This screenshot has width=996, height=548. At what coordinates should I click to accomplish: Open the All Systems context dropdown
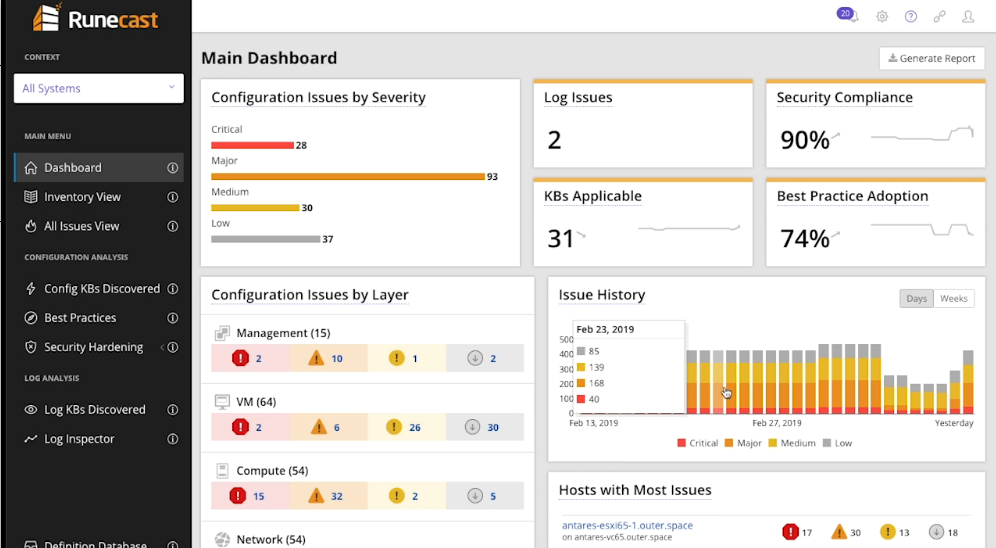98,88
